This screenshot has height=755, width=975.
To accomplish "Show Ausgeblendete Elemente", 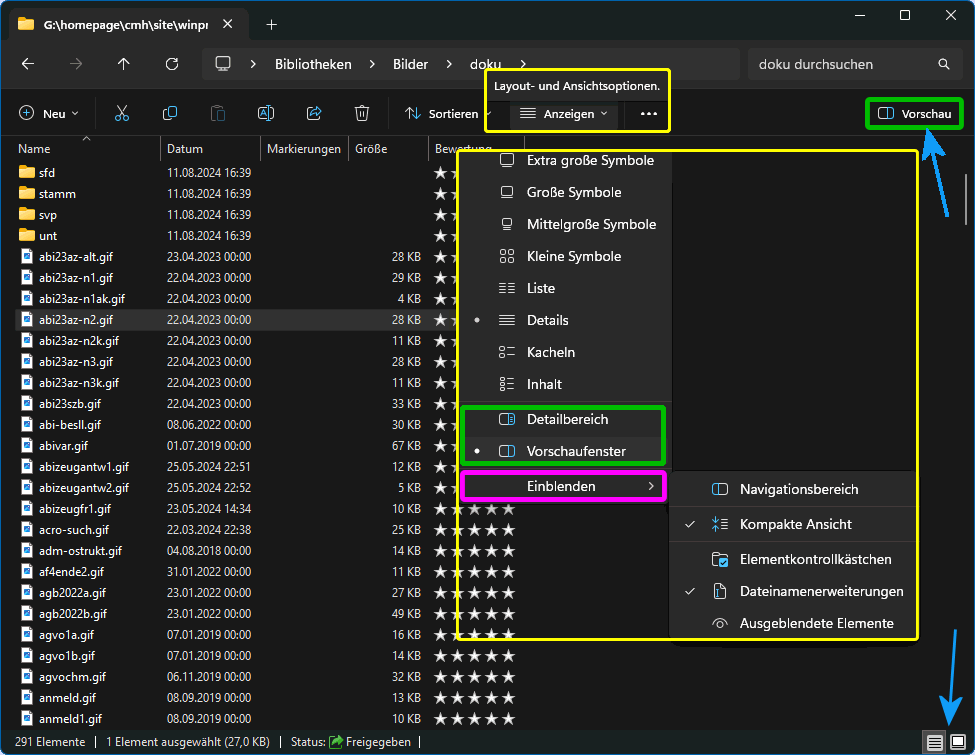I will pyautogui.click(x=816, y=623).
